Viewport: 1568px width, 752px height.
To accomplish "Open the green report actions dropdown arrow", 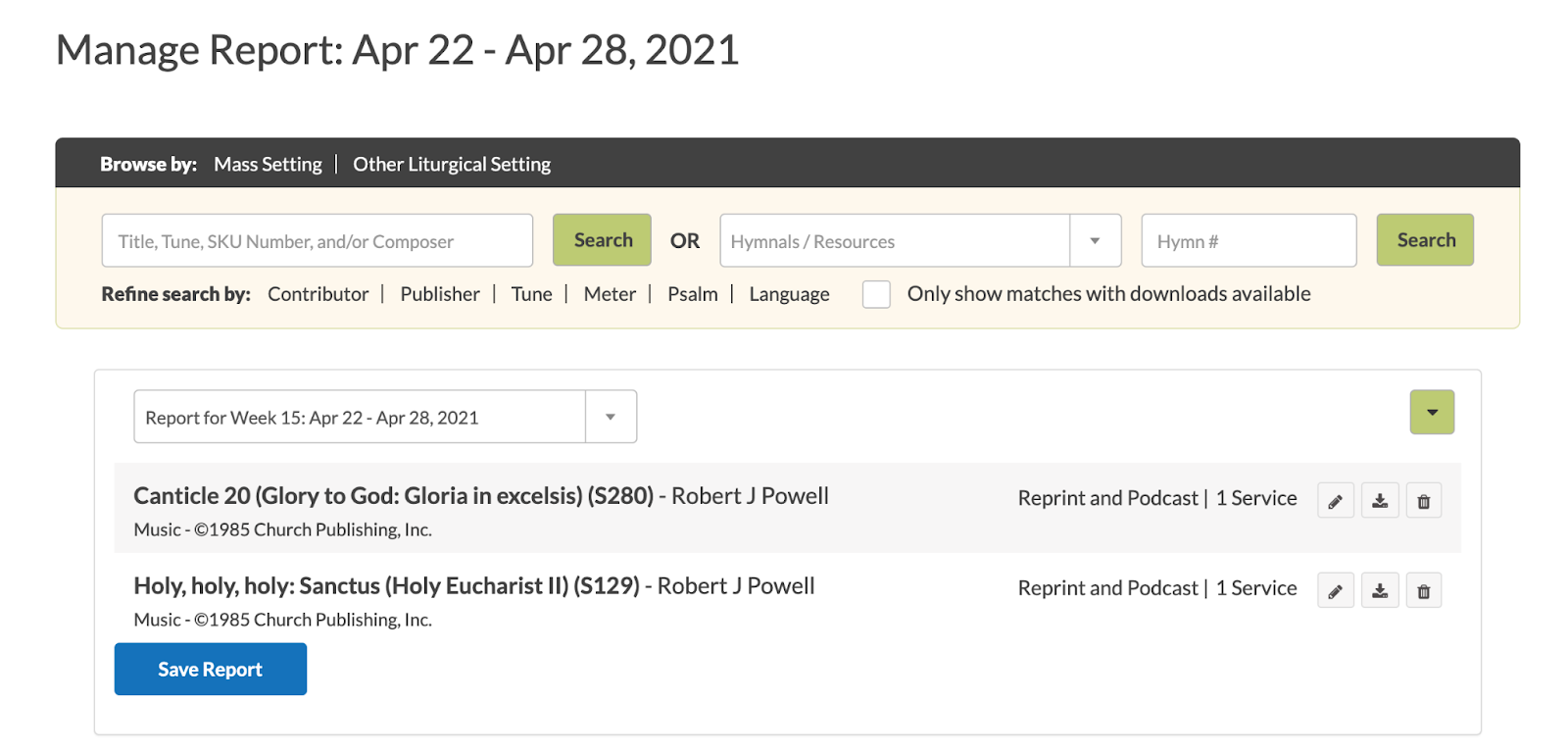I will (x=1432, y=413).
